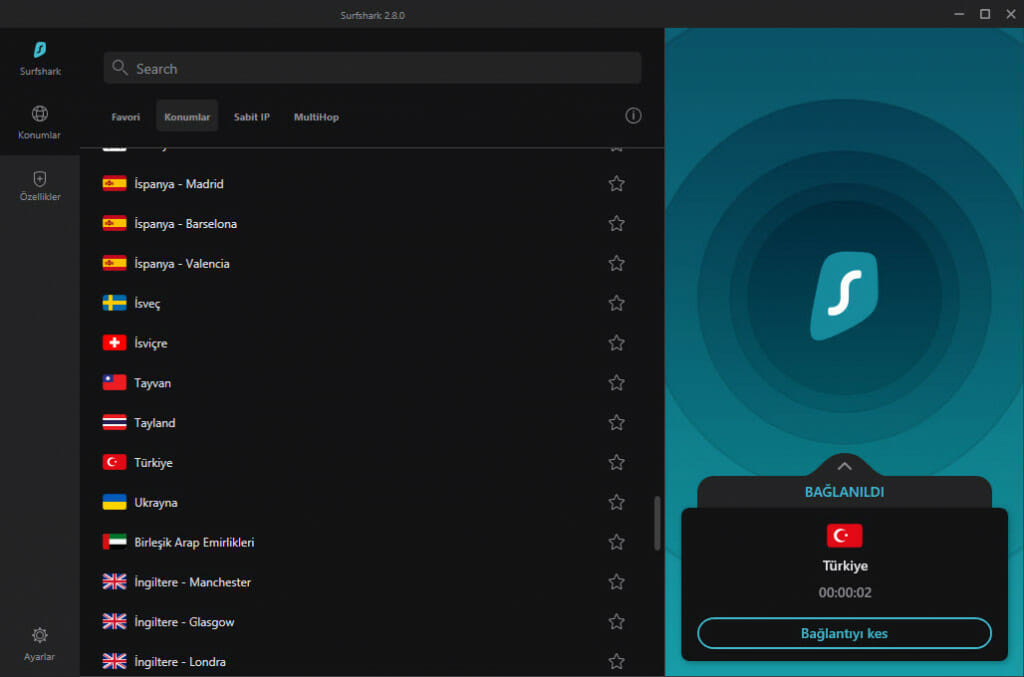The width and height of the screenshot is (1024, 677).
Task: Click the search magnifier icon
Action: 120,68
